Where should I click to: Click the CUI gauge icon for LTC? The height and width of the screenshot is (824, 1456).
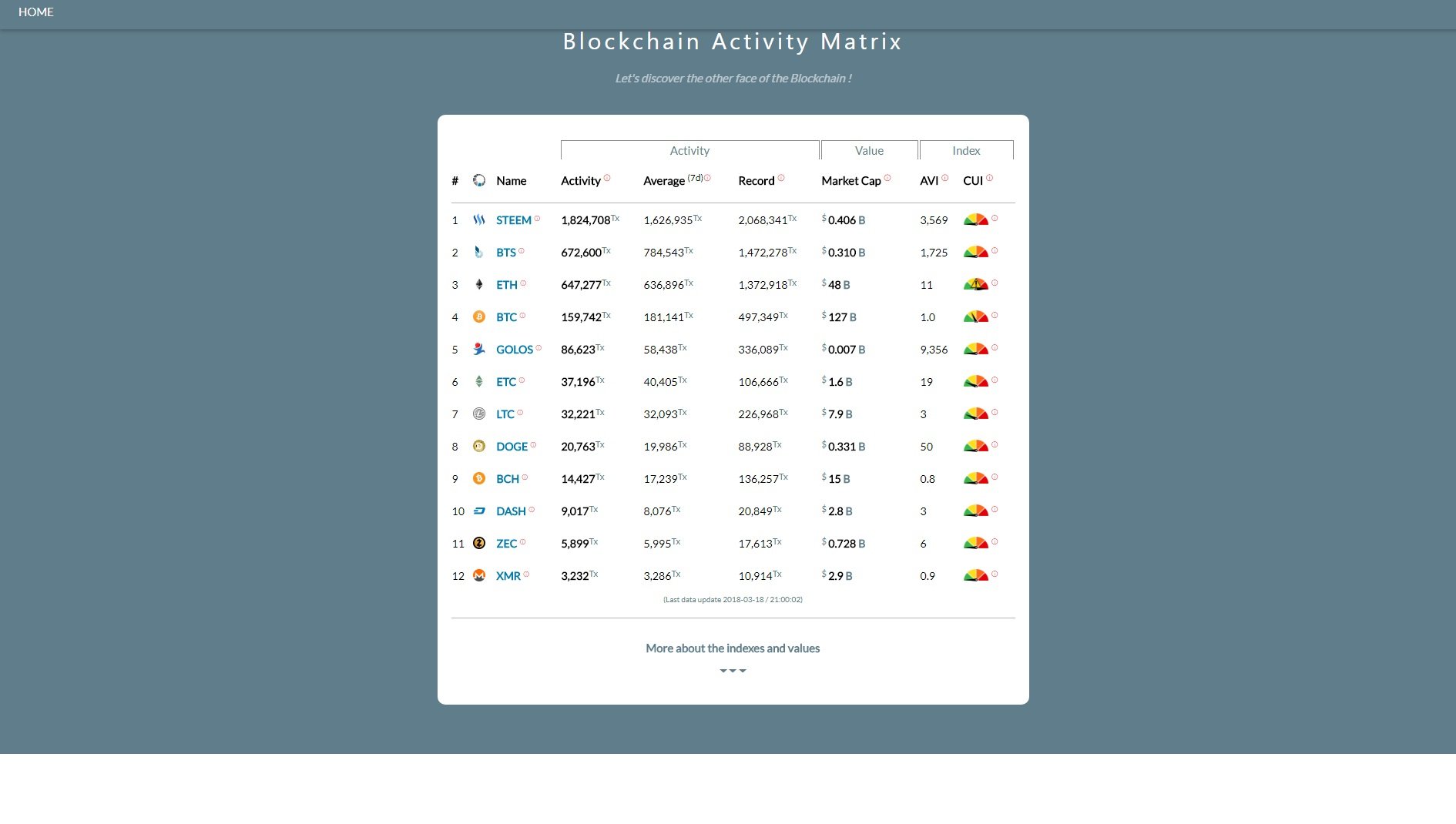click(x=976, y=414)
